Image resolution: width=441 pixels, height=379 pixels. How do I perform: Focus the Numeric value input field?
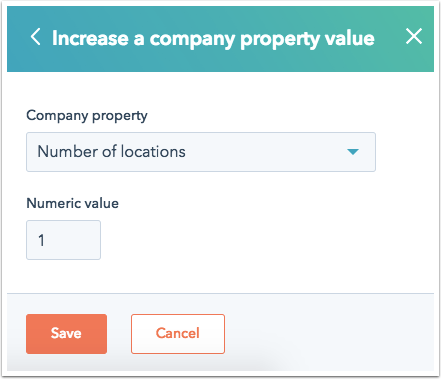(x=63, y=240)
